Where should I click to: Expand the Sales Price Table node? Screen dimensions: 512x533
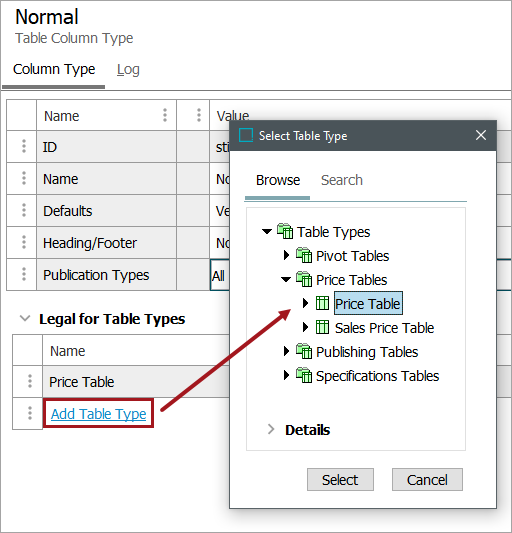pos(305,327)
